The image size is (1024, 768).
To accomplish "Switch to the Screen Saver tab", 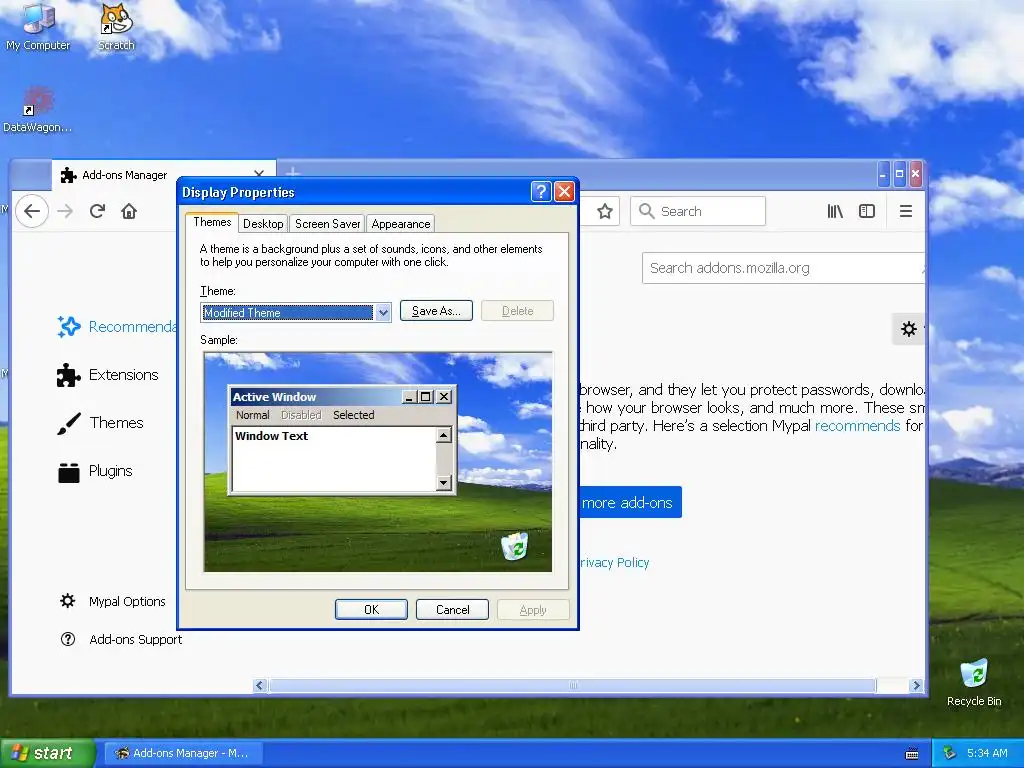I will click(x=327, y=224).
